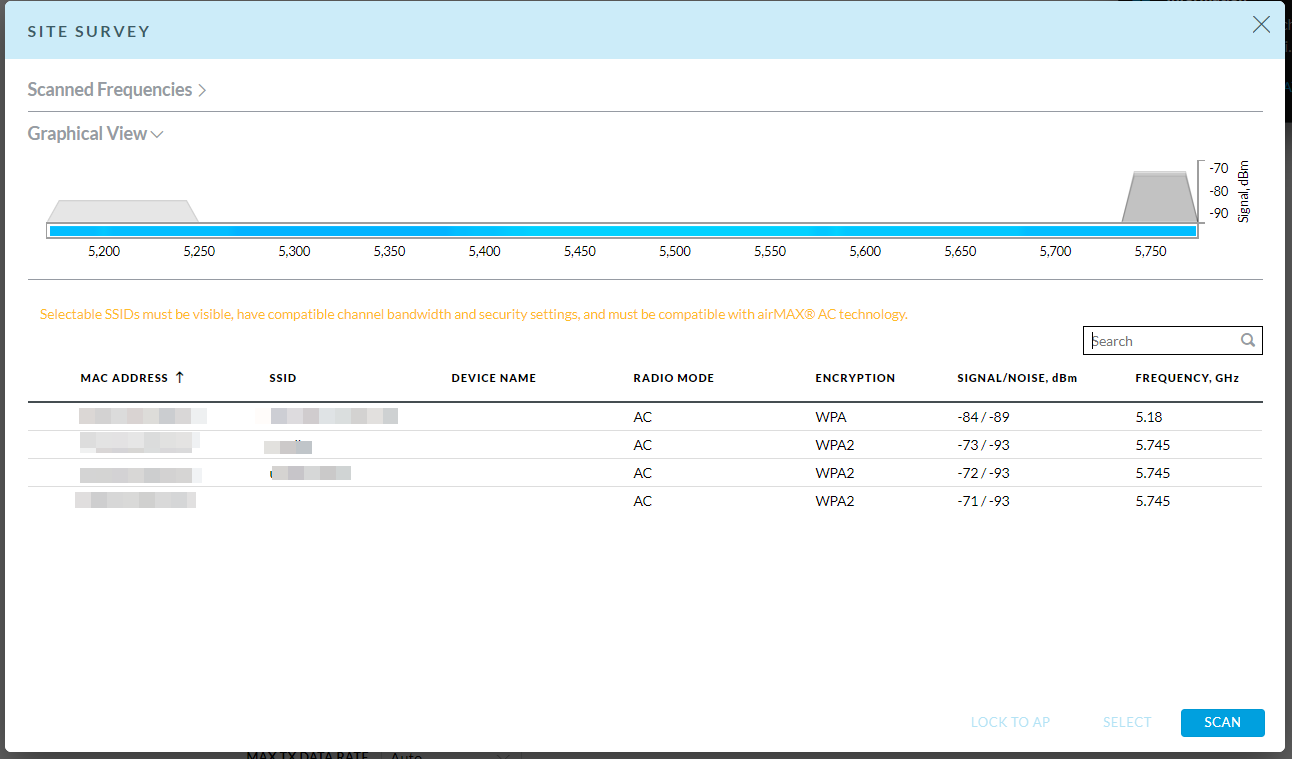Click the blue frequency spectrum bar
Image resolution: width=1292 pixels, height=759 pixels.
[622, 231]
